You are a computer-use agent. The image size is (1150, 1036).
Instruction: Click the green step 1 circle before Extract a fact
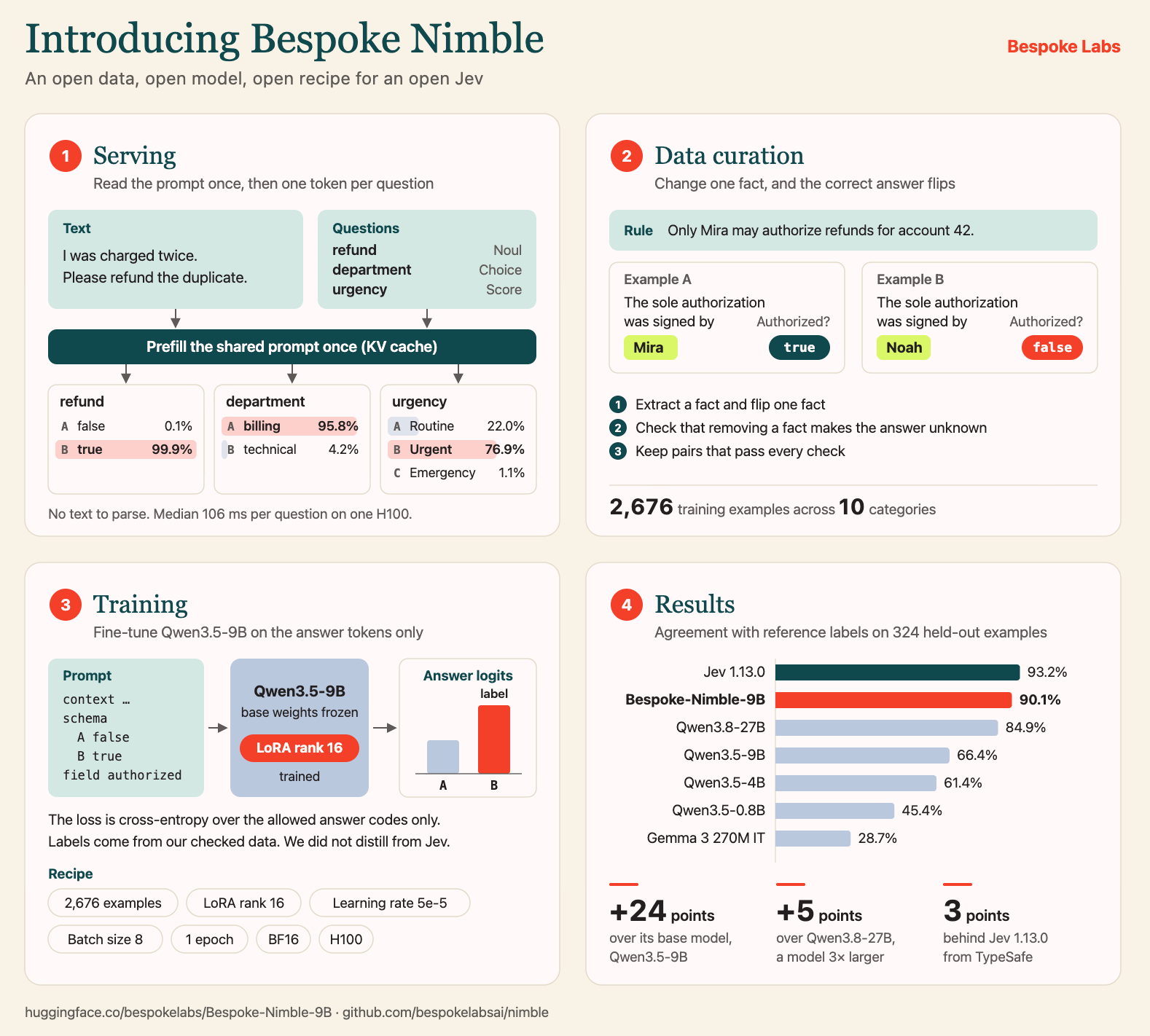pyautogui.click(x=618, y=404)
